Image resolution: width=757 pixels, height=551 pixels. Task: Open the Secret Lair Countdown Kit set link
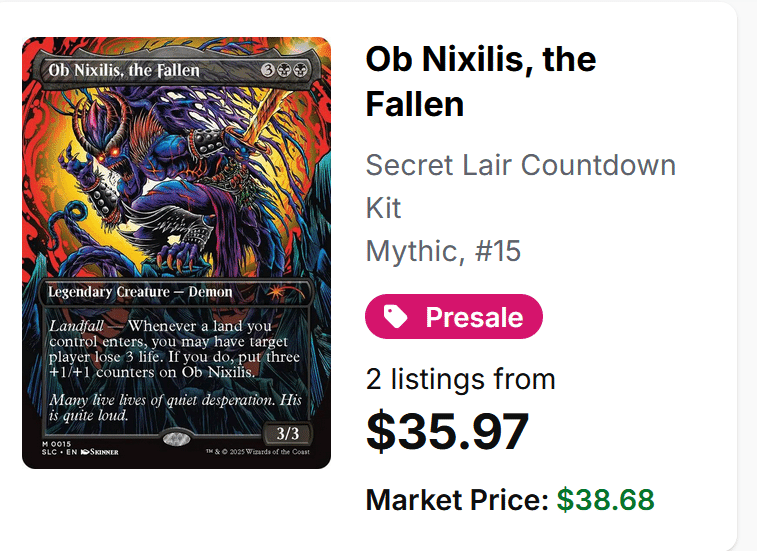[520, 186]
